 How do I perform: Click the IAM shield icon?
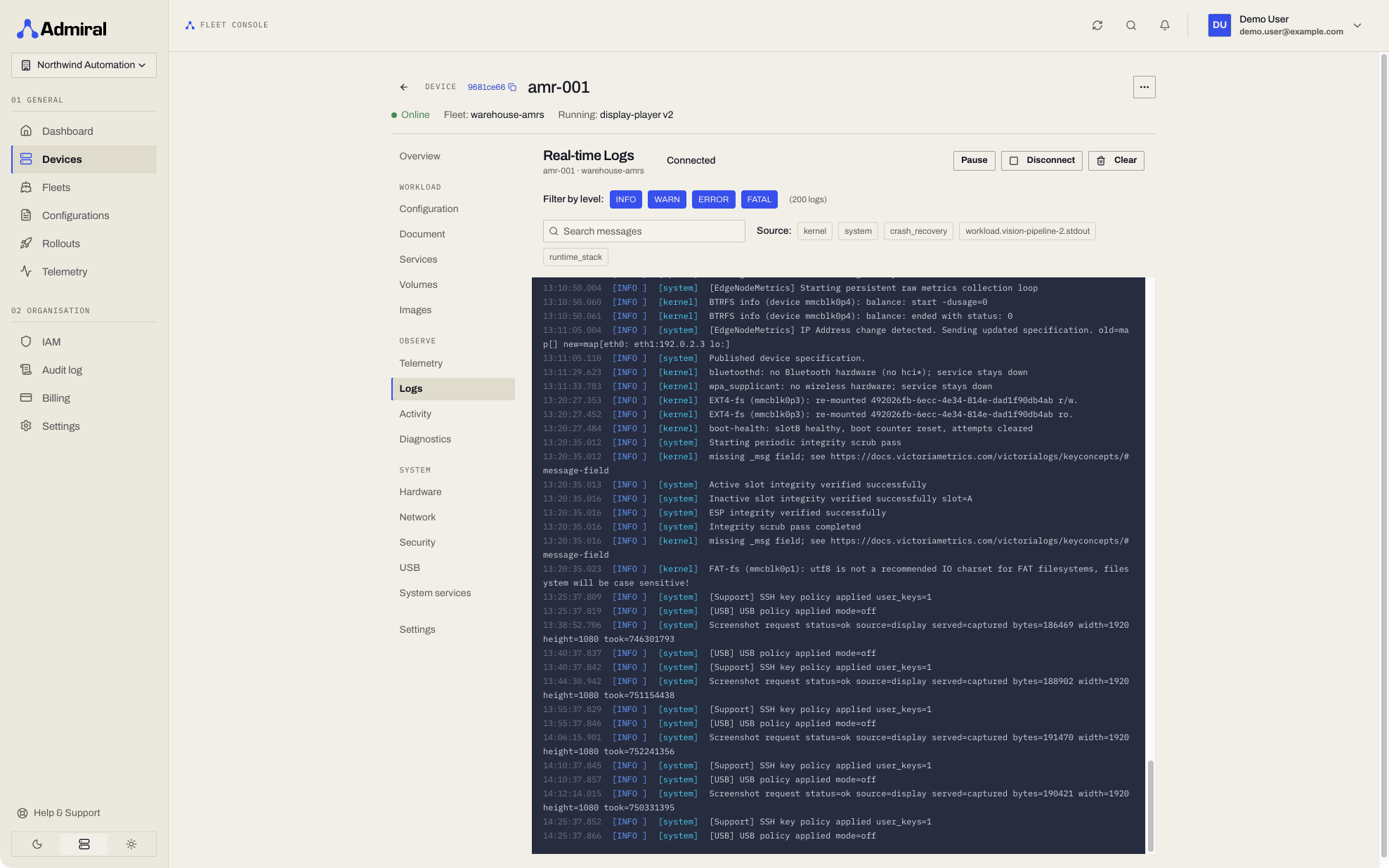click(x=26, y=341)
